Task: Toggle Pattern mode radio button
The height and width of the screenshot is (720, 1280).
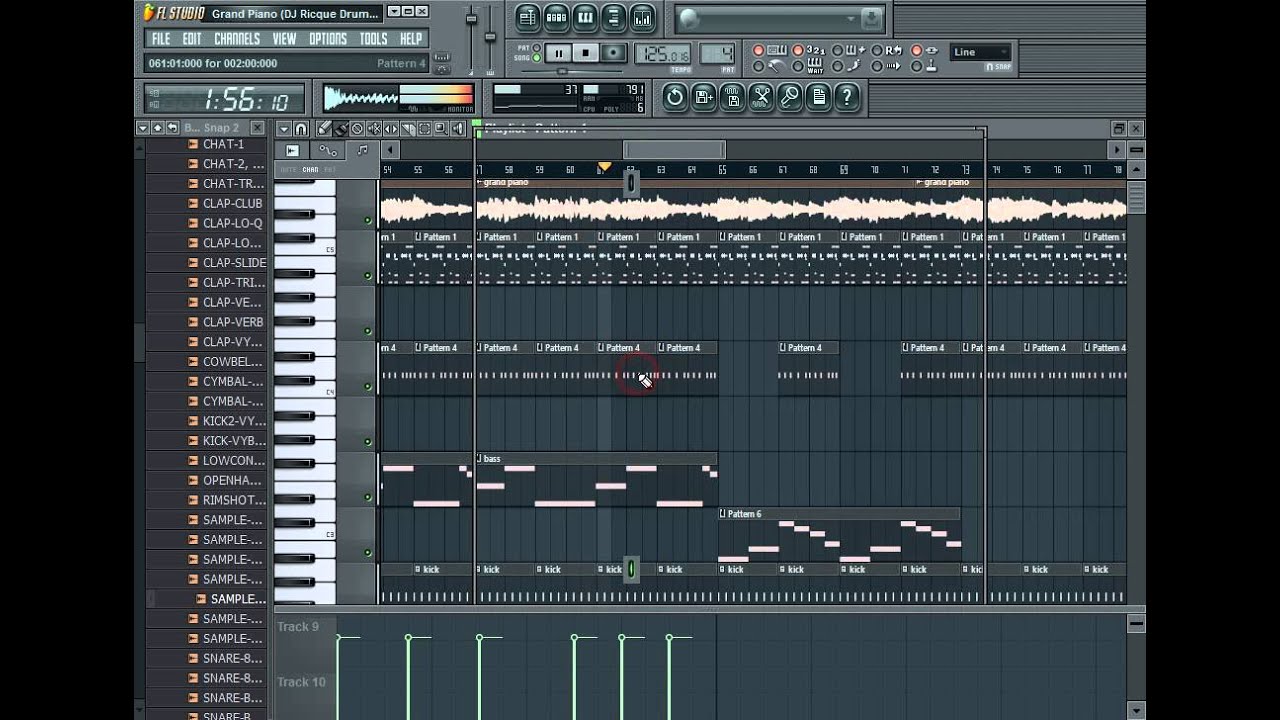Action: [537, 47]
